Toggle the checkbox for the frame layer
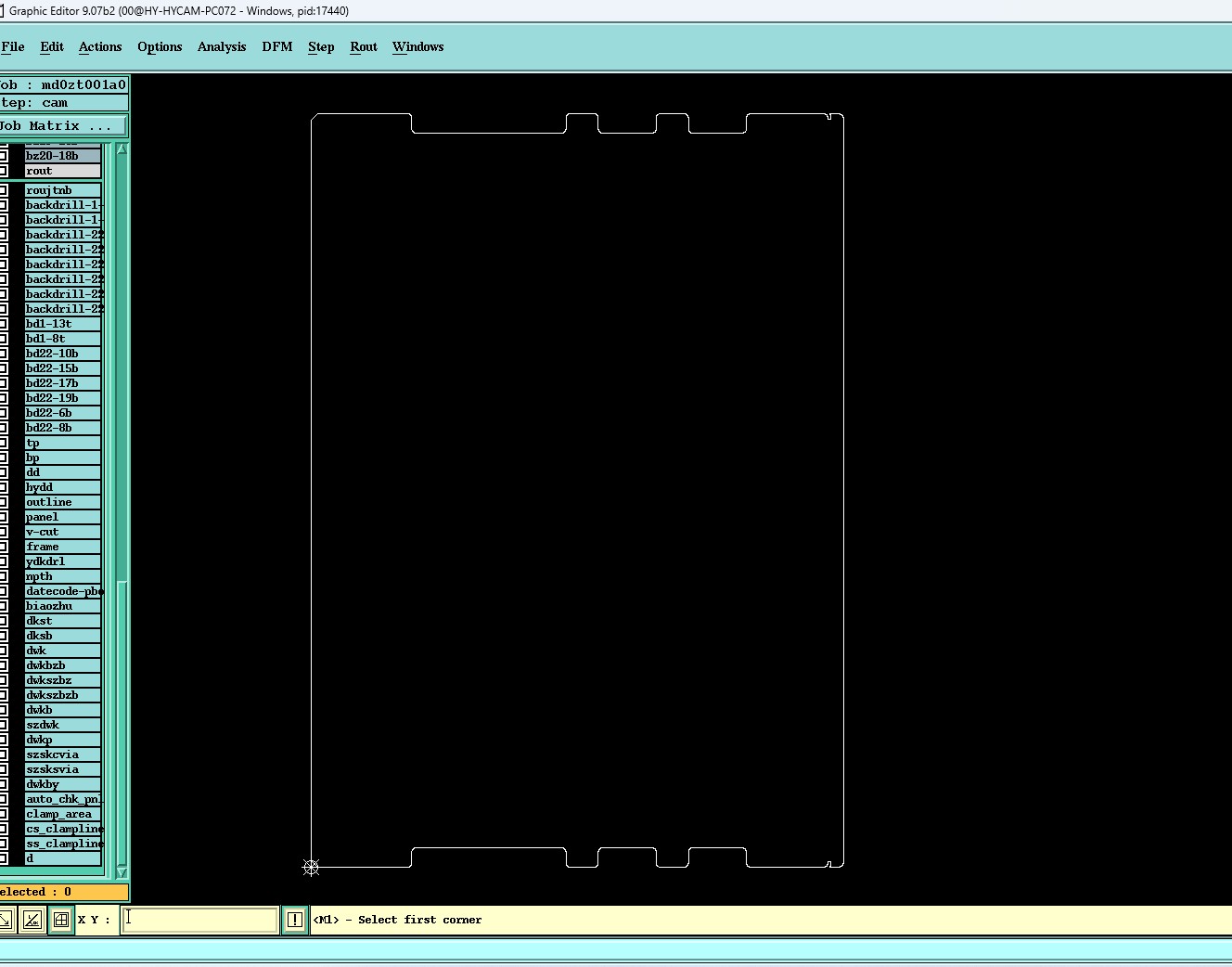Screen dimensions: 1232x967 [3, 547]
